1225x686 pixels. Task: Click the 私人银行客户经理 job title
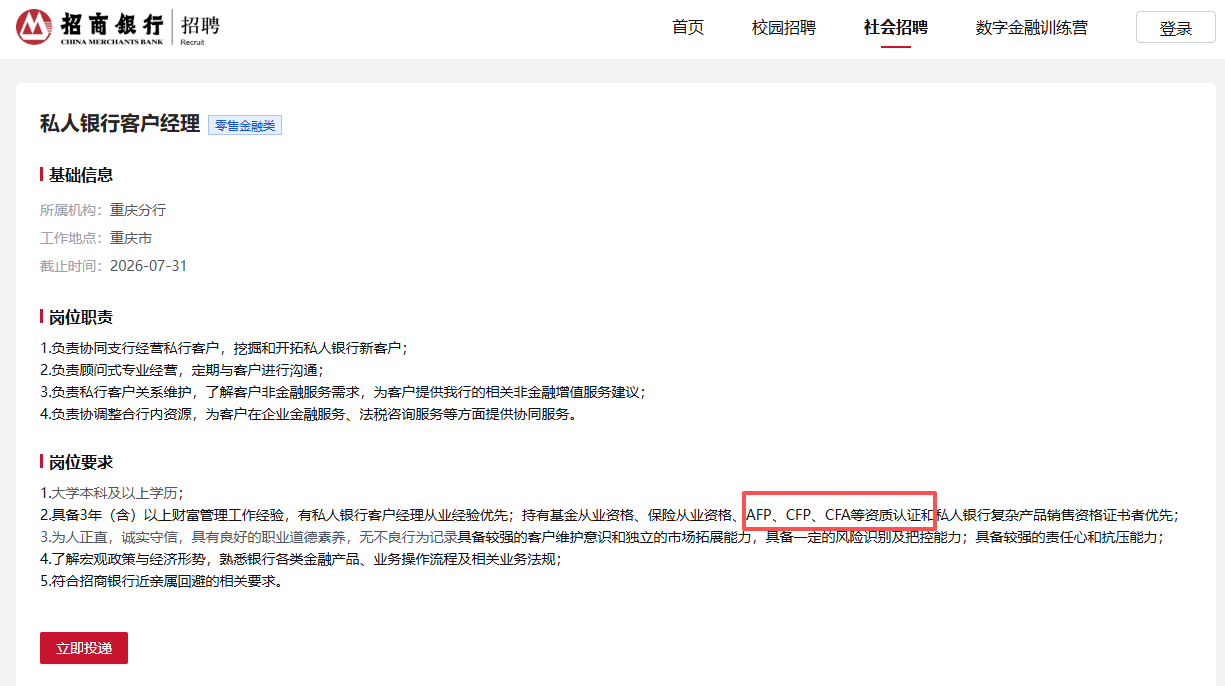pos(120,124)
